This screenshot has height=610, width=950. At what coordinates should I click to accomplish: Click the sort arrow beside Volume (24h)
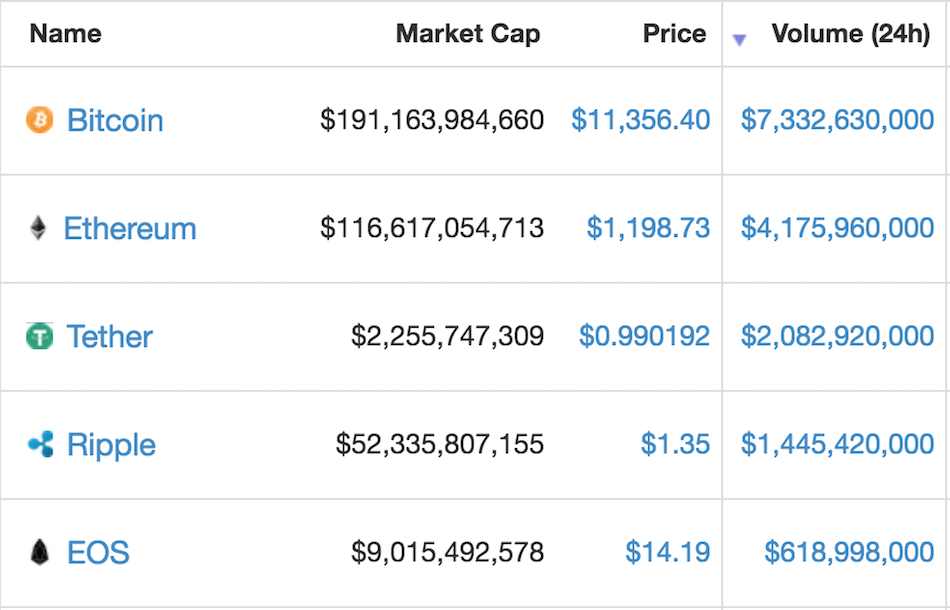coord(740,39)
